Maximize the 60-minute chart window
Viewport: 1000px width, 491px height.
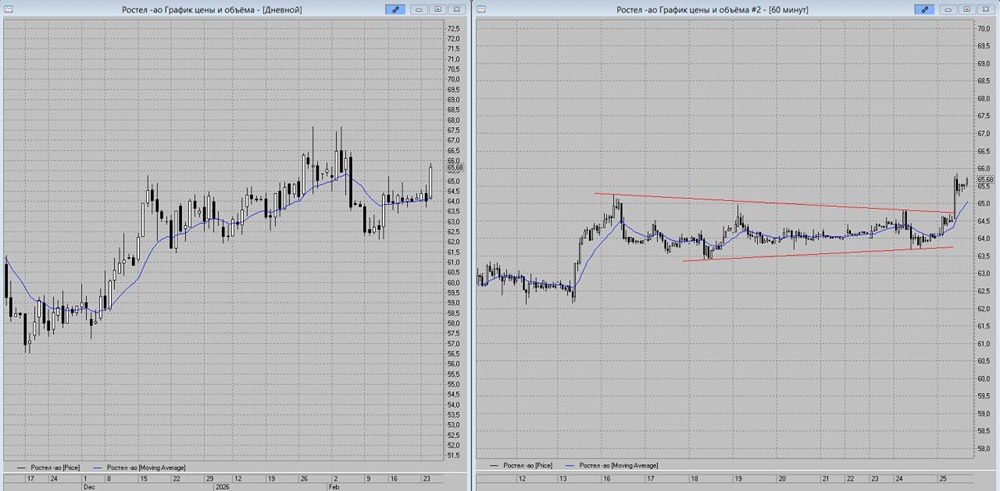click(x=966, y=9)
